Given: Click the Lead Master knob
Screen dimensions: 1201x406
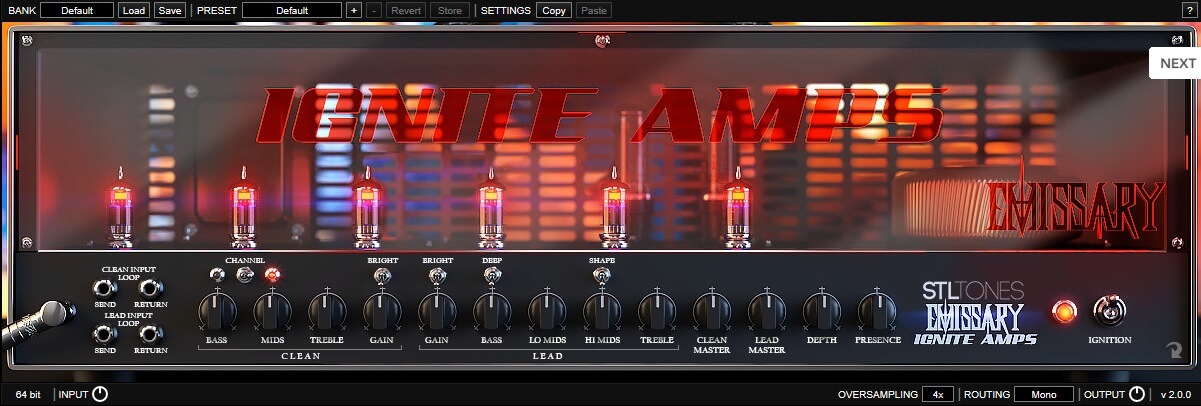Looking at the screenshot, I should tap(767, 310).
